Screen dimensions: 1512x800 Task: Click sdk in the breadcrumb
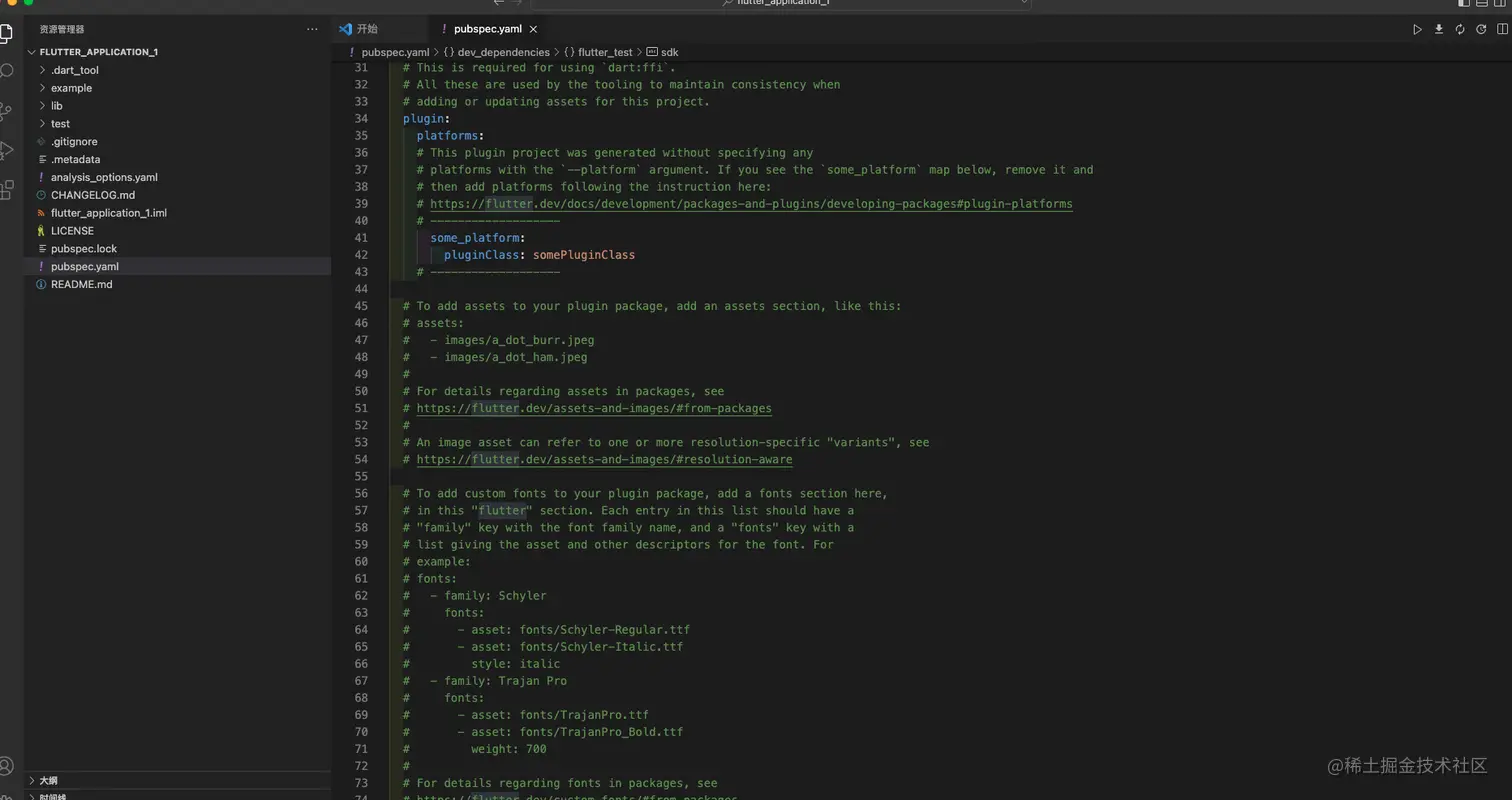(x=670, y=52)
